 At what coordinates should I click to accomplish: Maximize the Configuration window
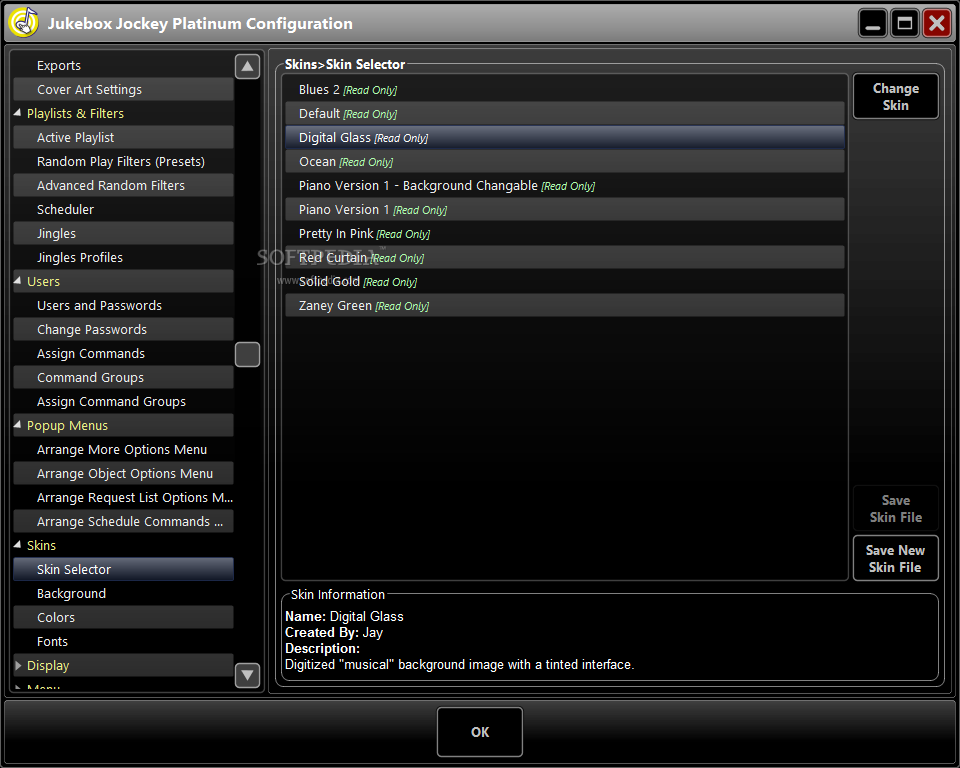click(904, 23)
